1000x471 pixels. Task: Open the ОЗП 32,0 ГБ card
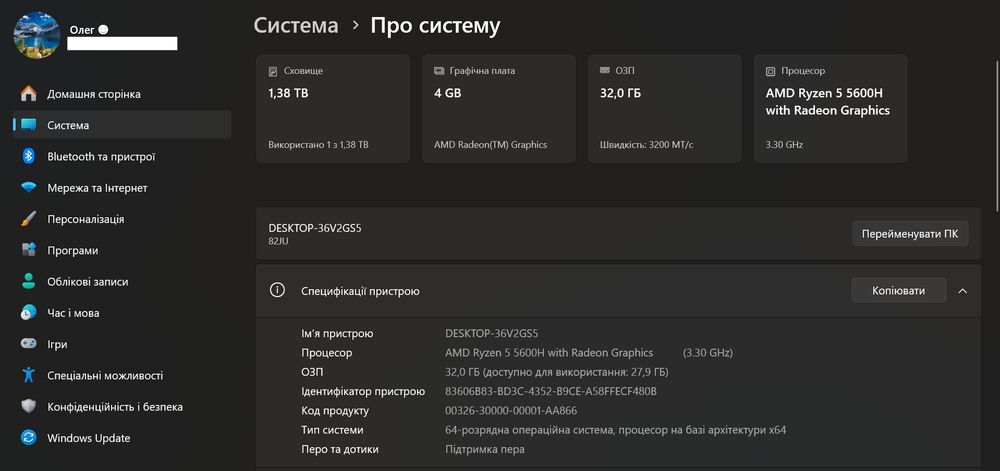click(x=665, y=108)
